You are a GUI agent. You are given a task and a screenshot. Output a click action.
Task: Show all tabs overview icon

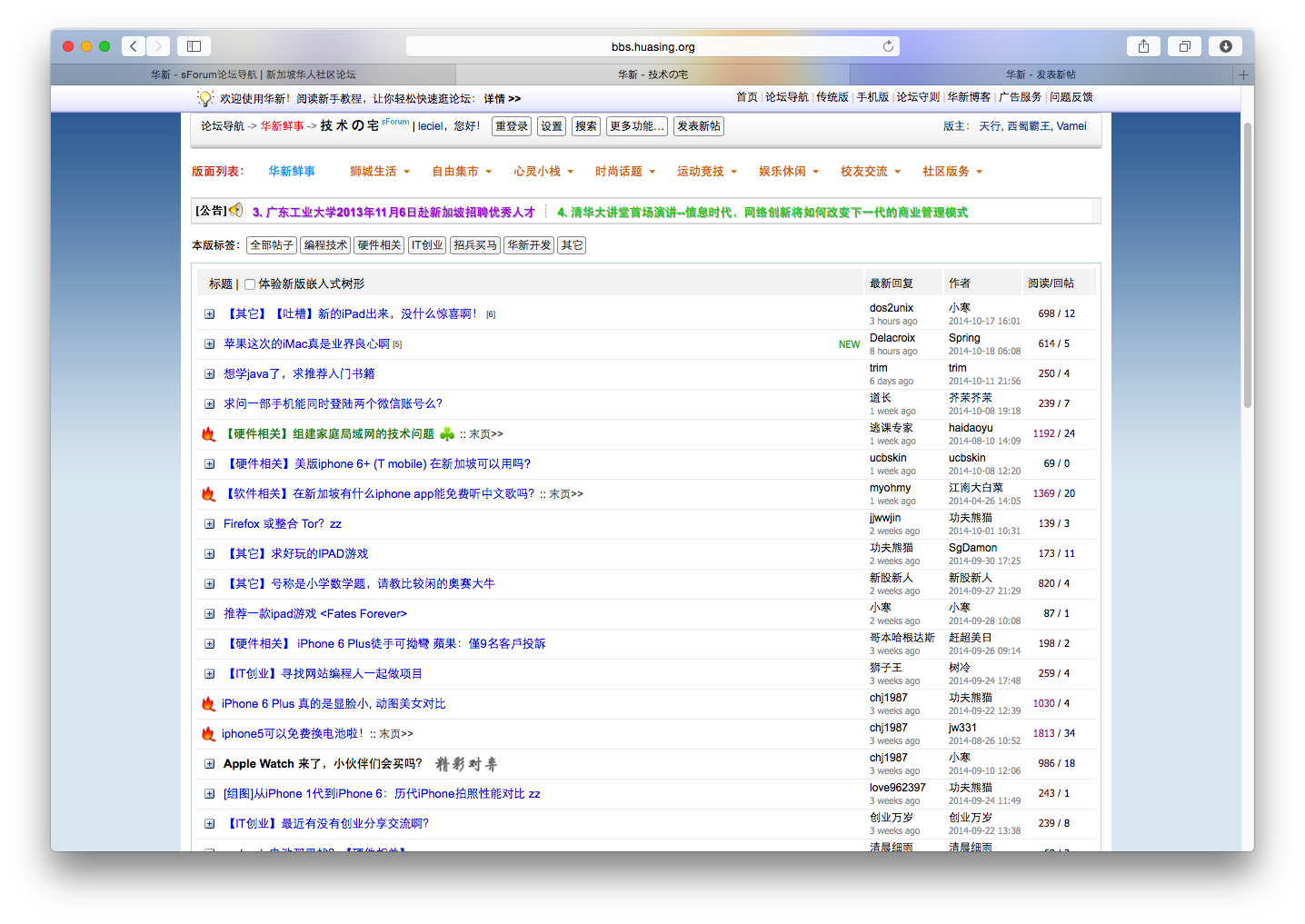(x=1184, y=46)
